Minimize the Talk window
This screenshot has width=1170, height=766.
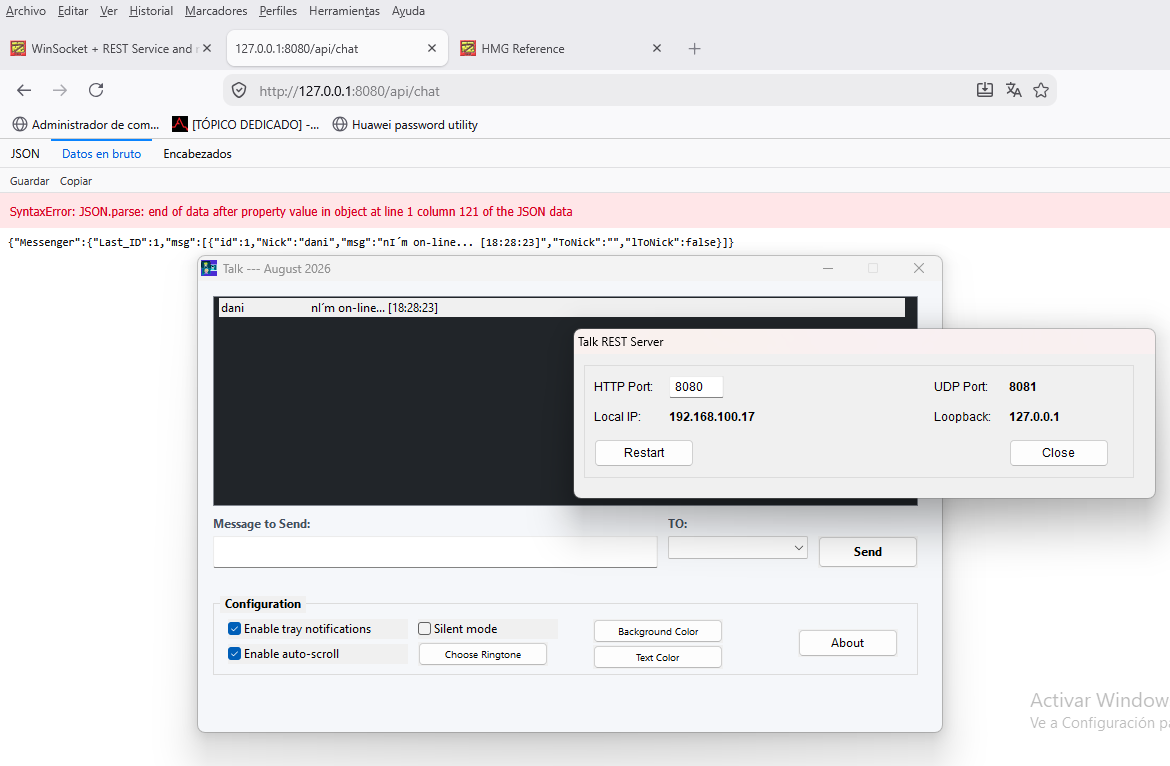[x=828, y=269]
